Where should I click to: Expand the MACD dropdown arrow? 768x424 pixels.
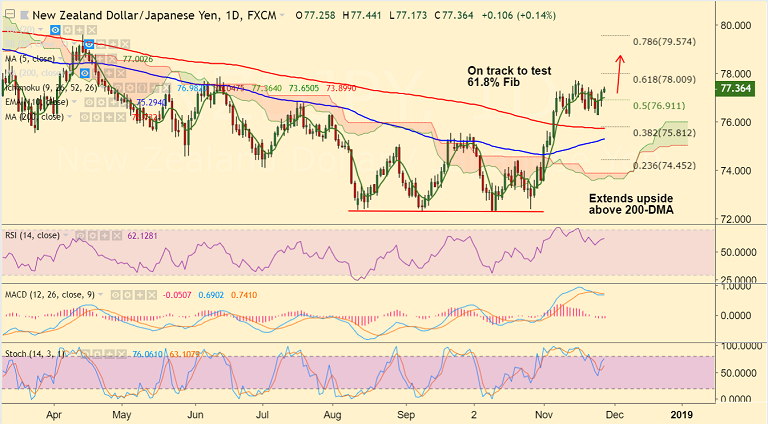[100, 294]
